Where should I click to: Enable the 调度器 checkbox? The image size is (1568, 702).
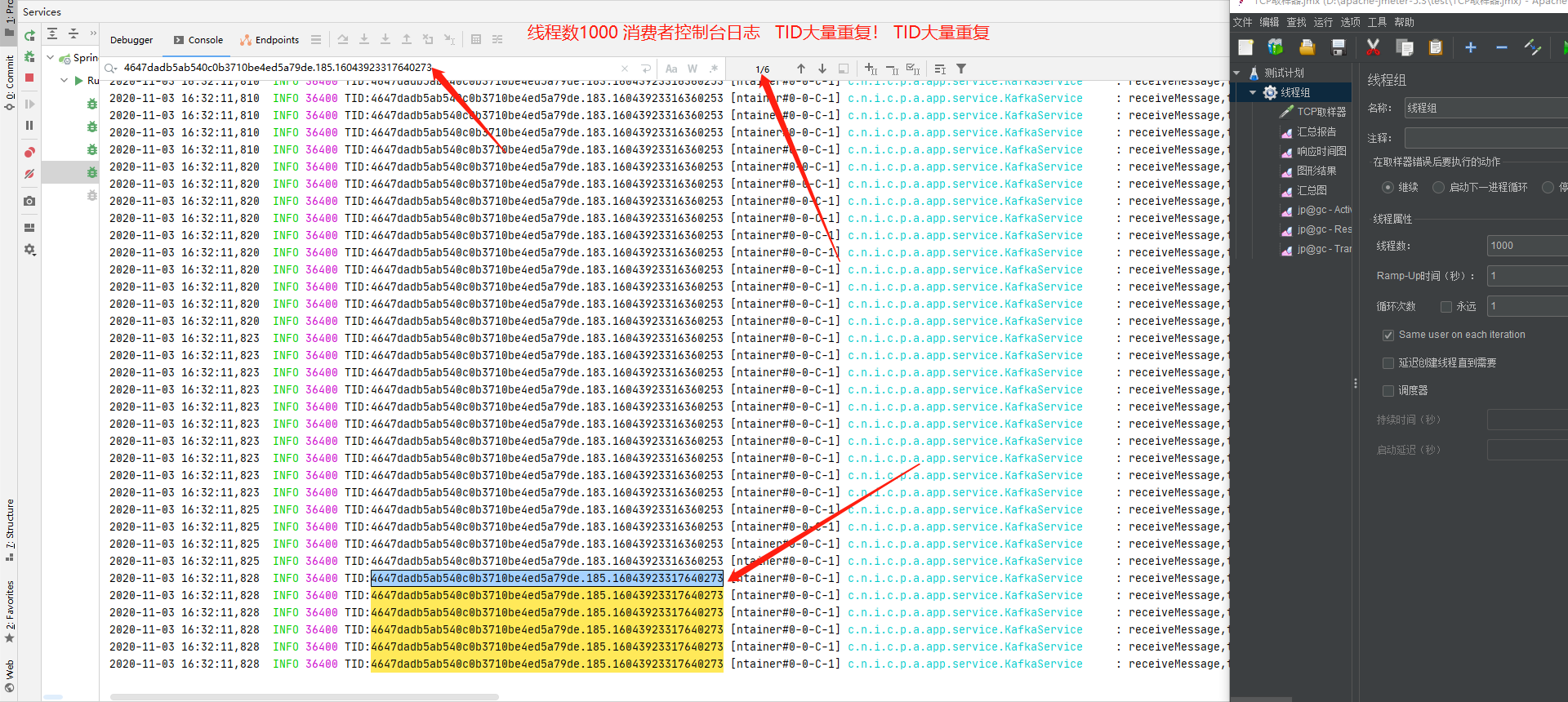[x=1388, y=390]
